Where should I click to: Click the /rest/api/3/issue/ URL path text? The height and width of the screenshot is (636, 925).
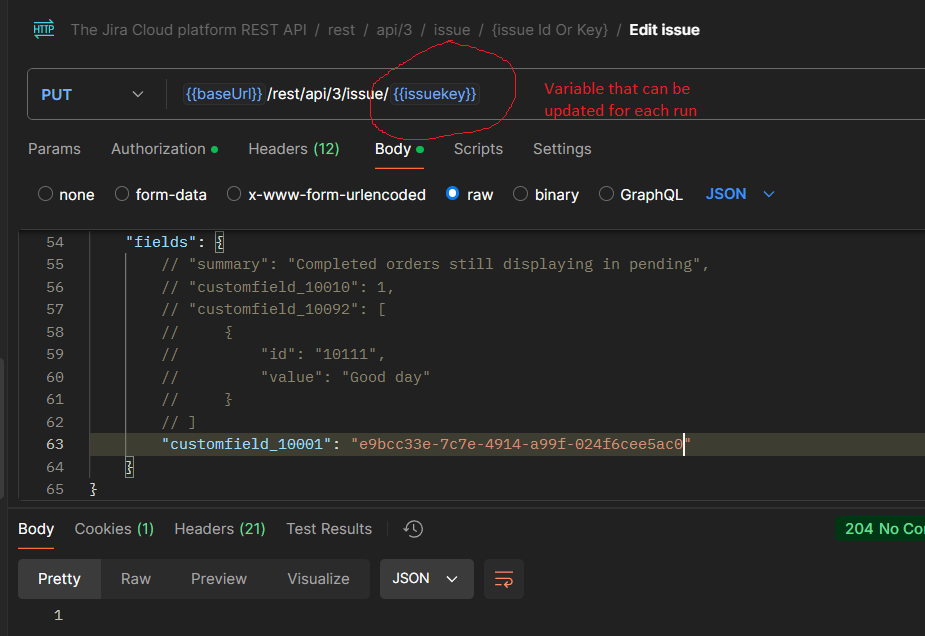[x=327, y=94]
